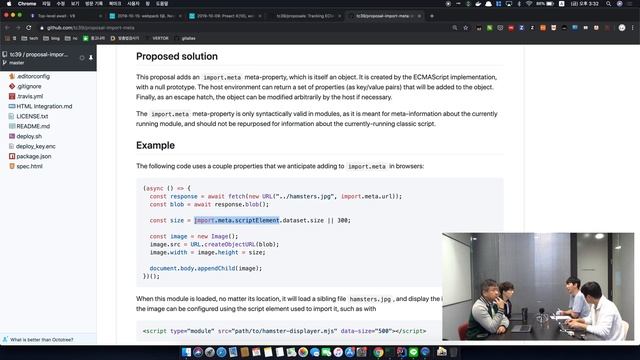Viewport: 640px width, 360px height.
Task: Open the 'gitallas' bookmark
Action: point(185,38)
